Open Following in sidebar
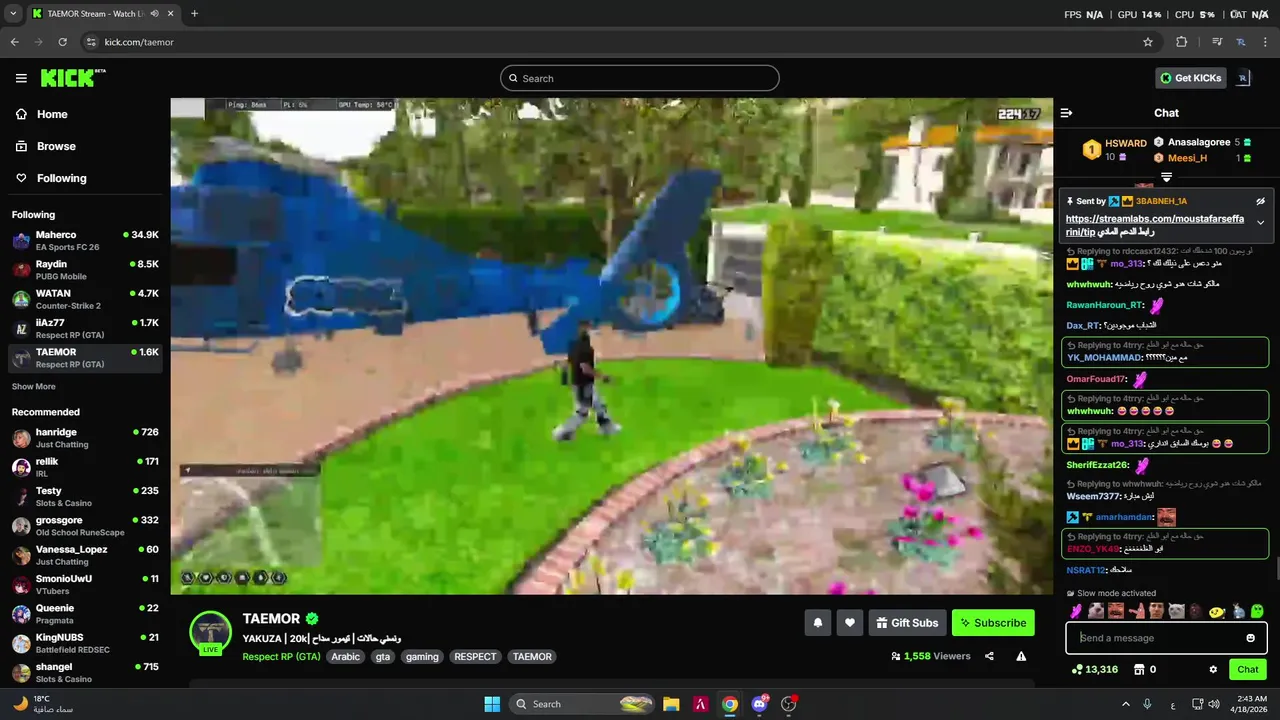Image resolution: width=1280 pixels, height=720 pixels. pos(51,178)
